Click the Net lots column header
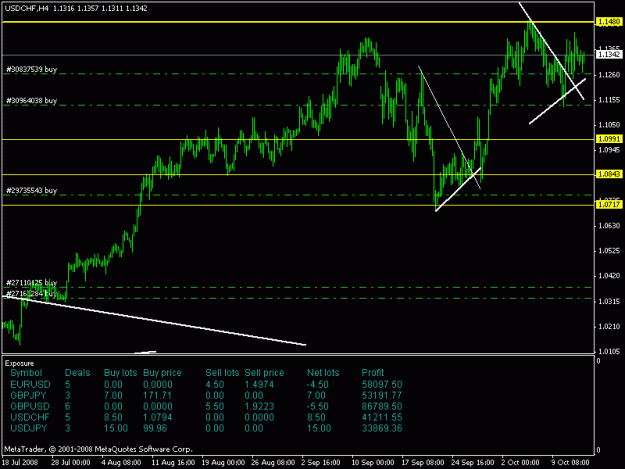 point(323,373)
